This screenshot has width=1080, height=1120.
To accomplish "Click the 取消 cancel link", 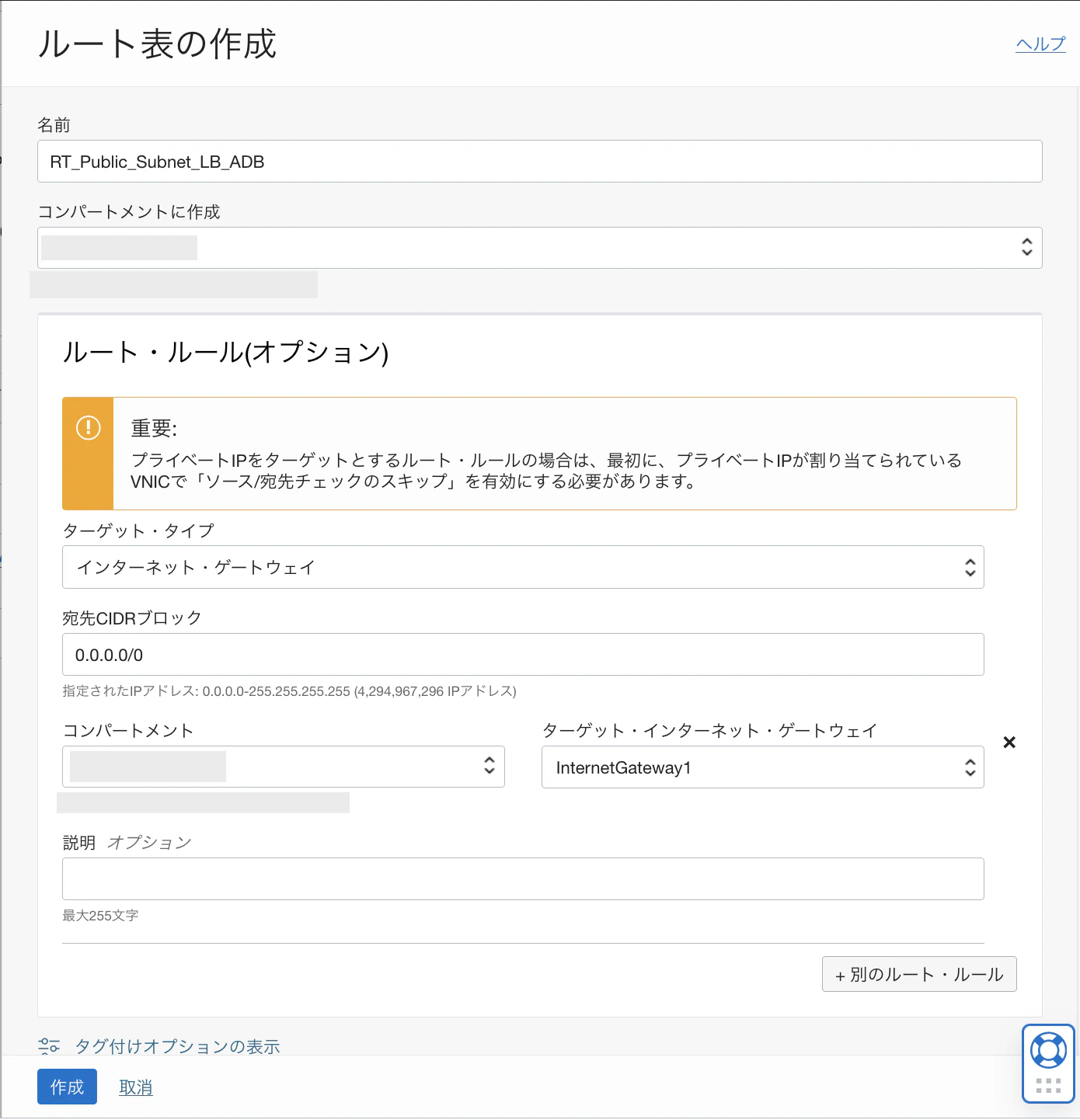I will point(136,1087).
